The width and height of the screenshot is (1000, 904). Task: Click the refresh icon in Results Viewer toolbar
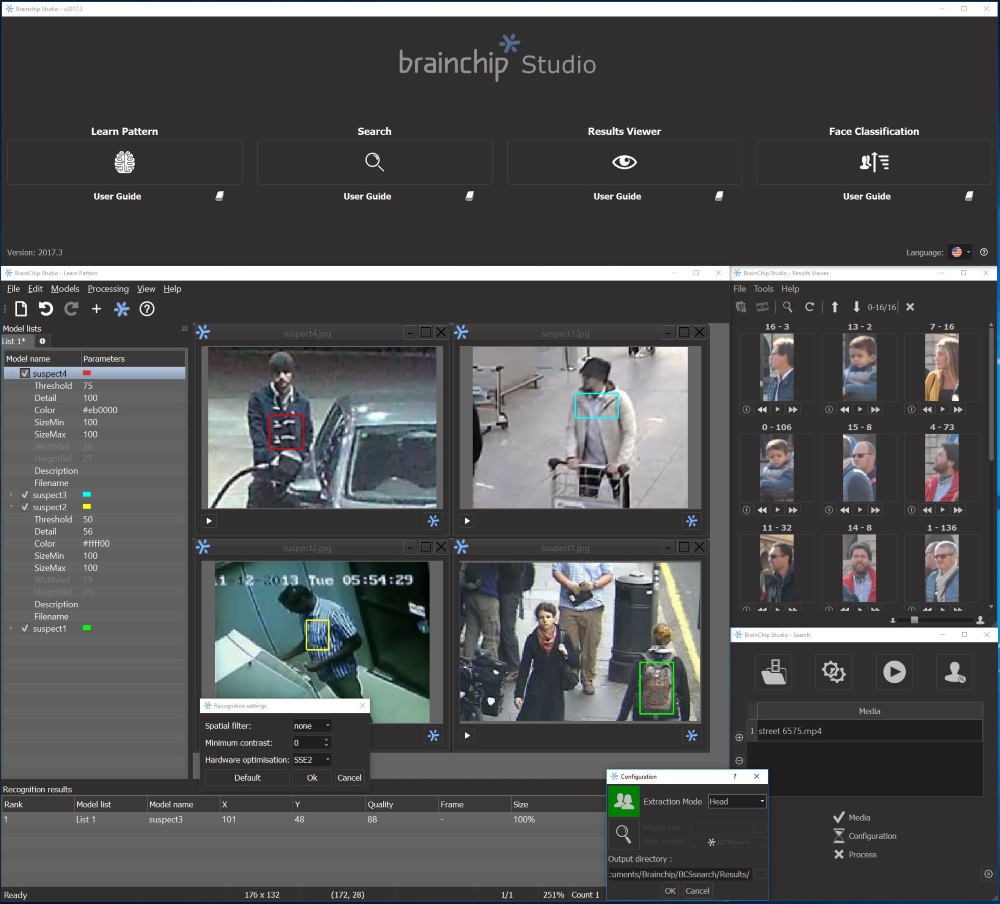[x=810, y=307]
